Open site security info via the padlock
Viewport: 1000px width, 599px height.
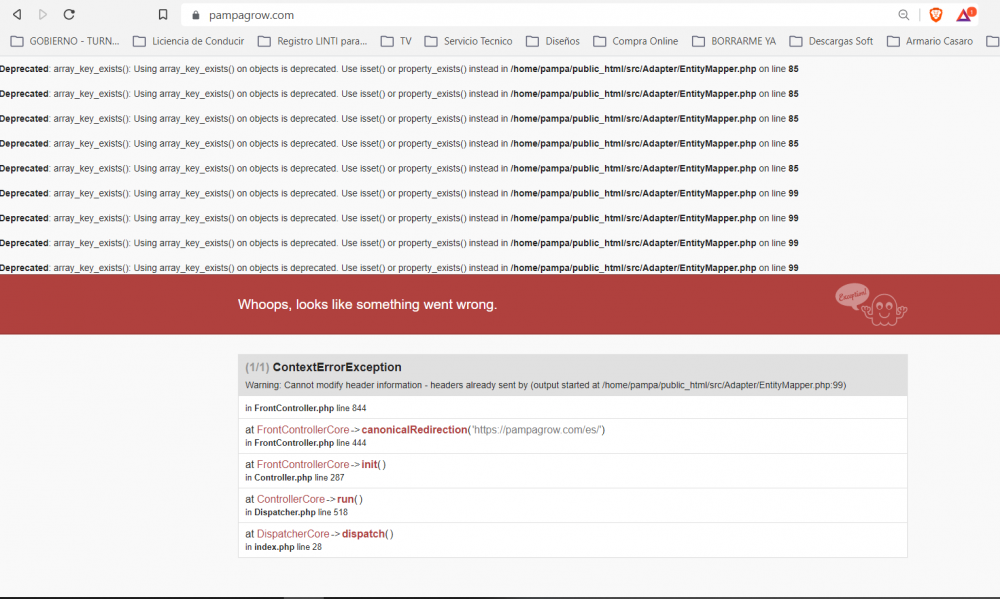(195, 14)
